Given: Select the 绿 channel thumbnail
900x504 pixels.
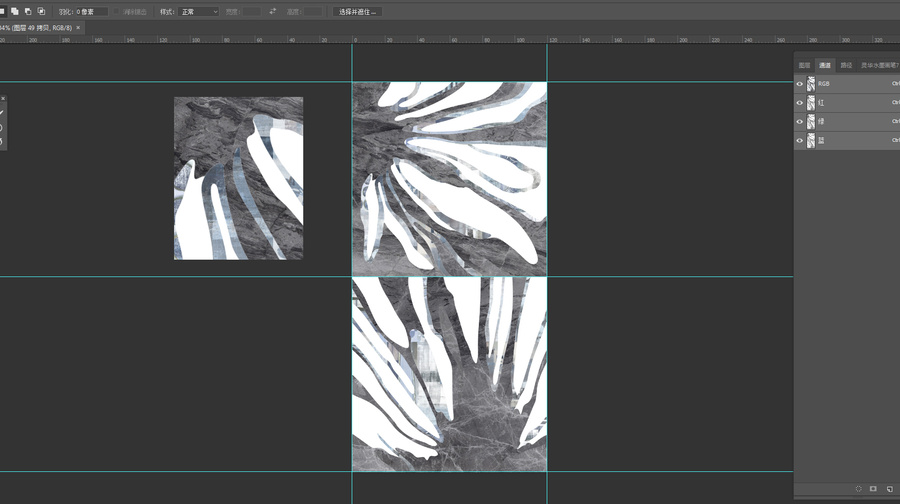Looking at the screenshot, I should (810, 122).
